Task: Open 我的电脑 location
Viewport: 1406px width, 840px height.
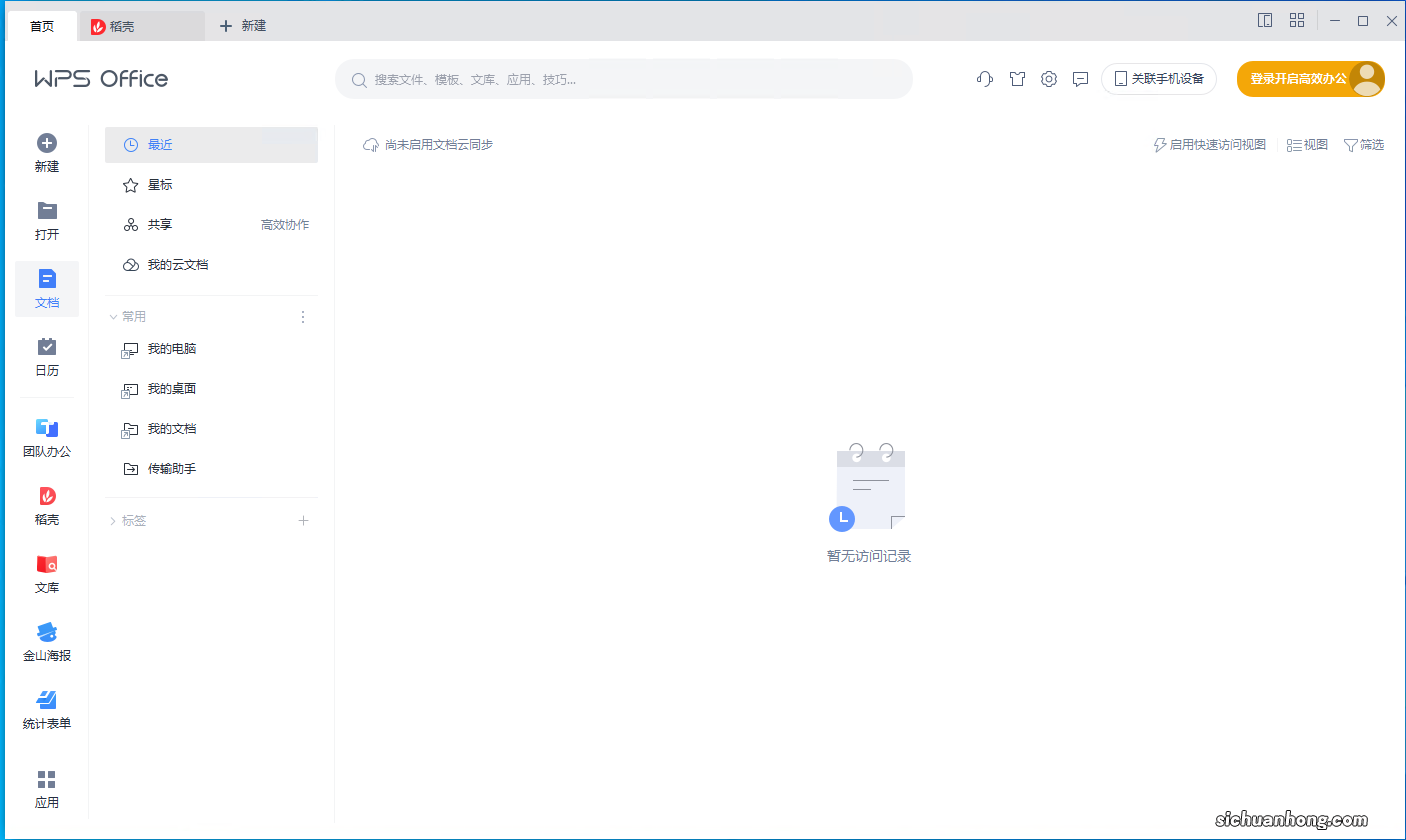Action: coord(211,349)
